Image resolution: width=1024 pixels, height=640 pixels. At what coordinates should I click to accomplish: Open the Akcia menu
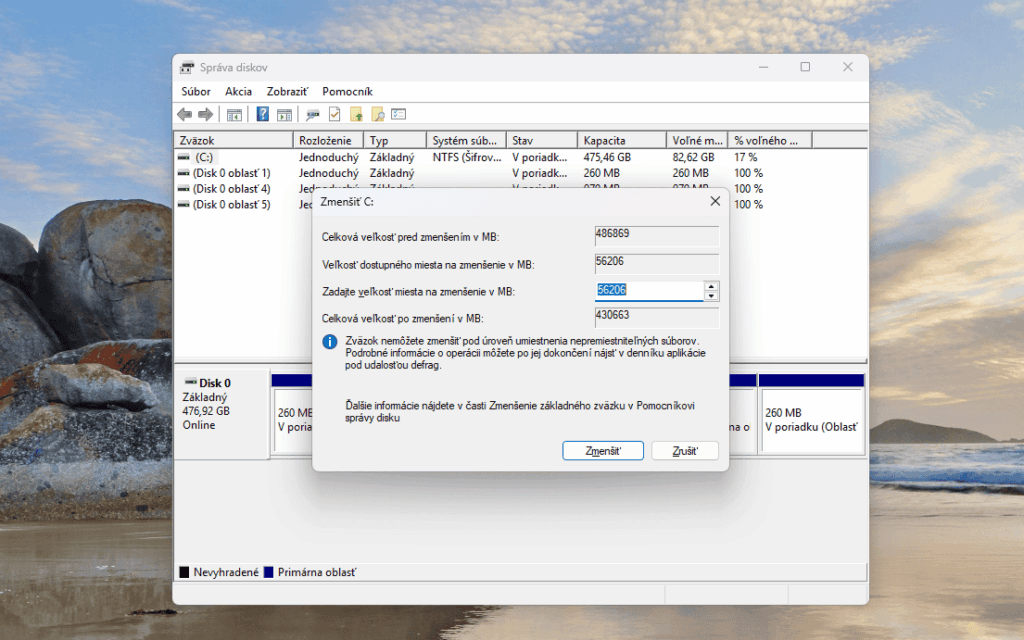point(238,91)
